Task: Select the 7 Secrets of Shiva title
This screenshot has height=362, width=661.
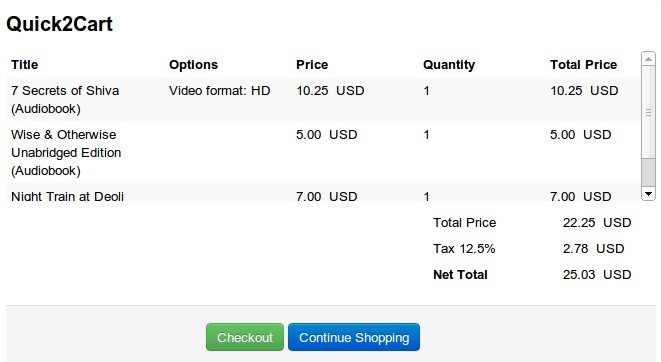Action: point(65,99)
